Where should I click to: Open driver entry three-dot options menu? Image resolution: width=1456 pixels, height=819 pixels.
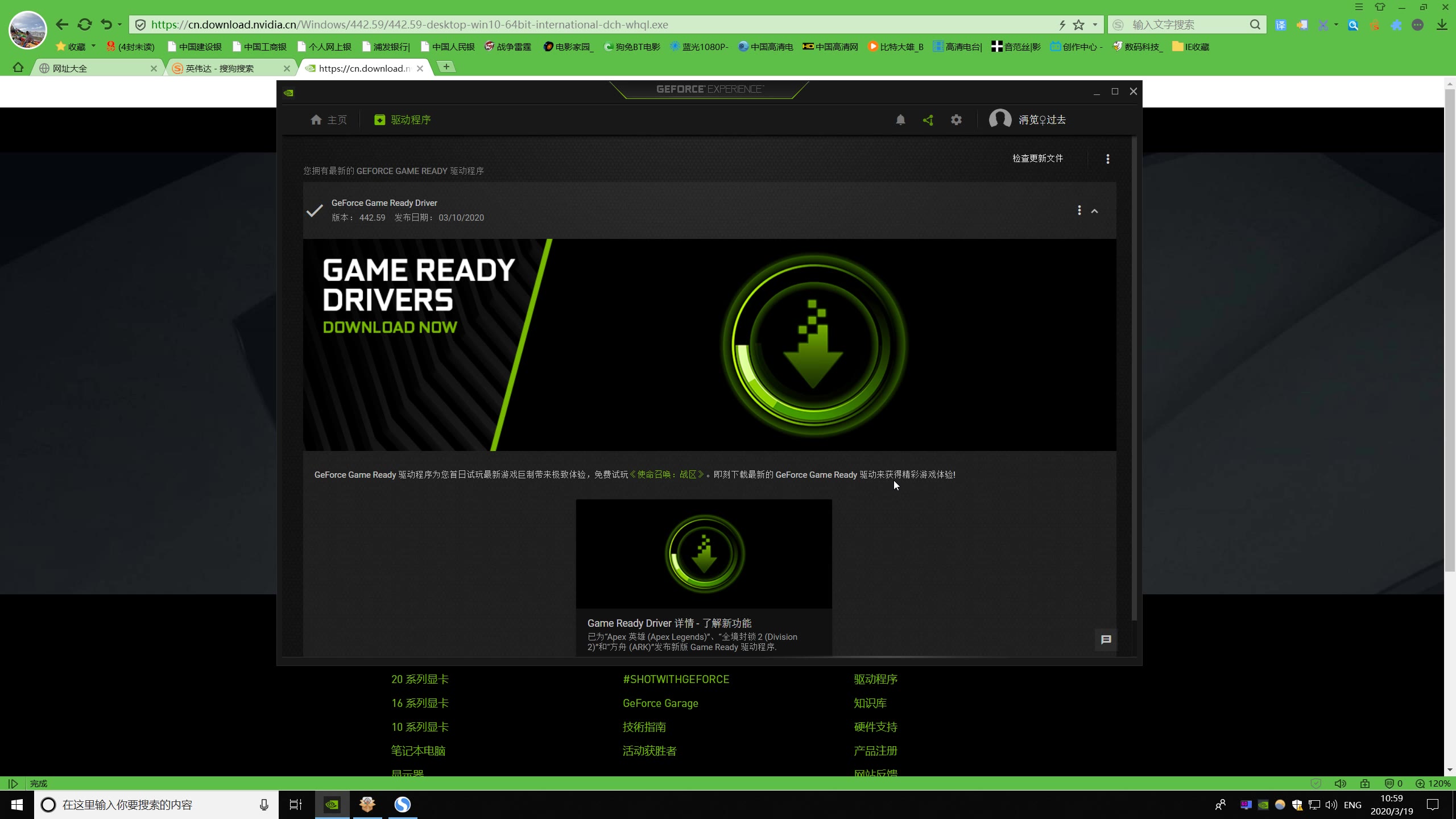(1079, 210)
